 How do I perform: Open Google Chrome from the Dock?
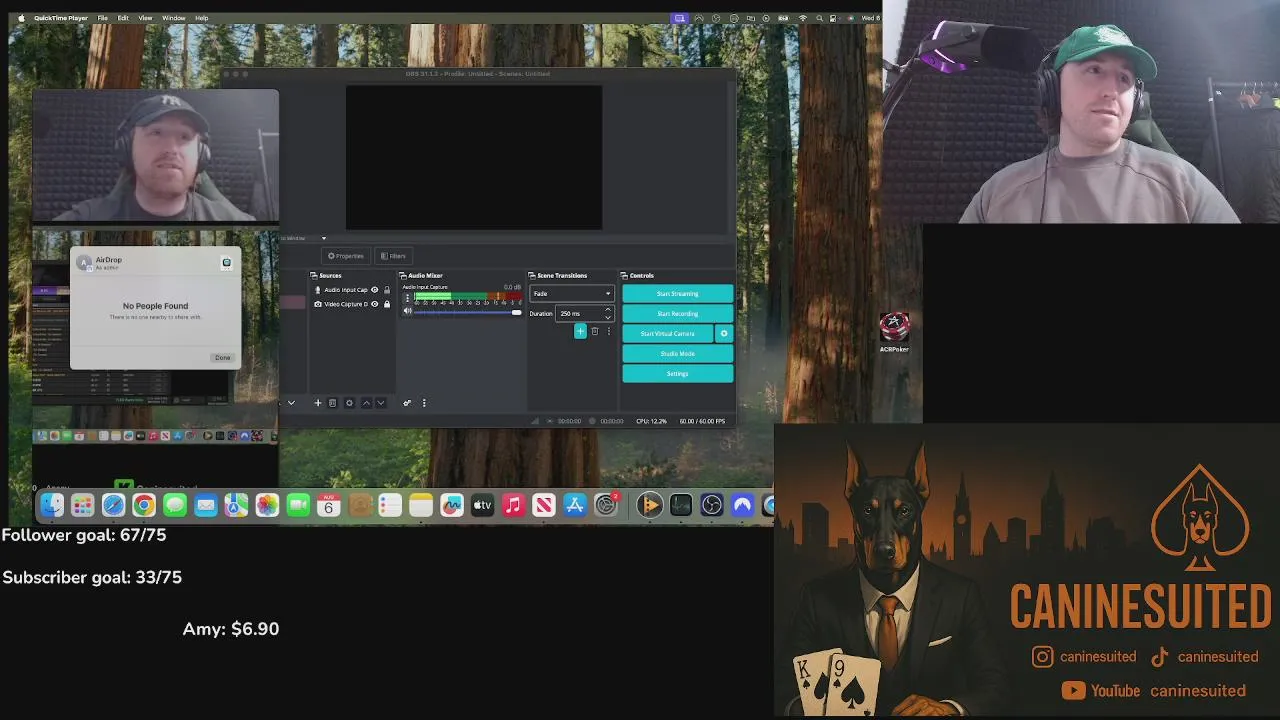coord(144,506)
